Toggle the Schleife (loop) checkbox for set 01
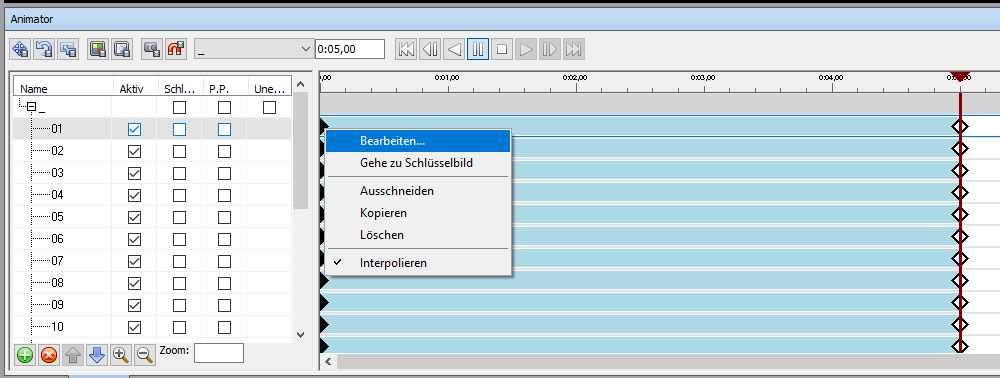This screenshot has height=378, width=1000. 179,129
